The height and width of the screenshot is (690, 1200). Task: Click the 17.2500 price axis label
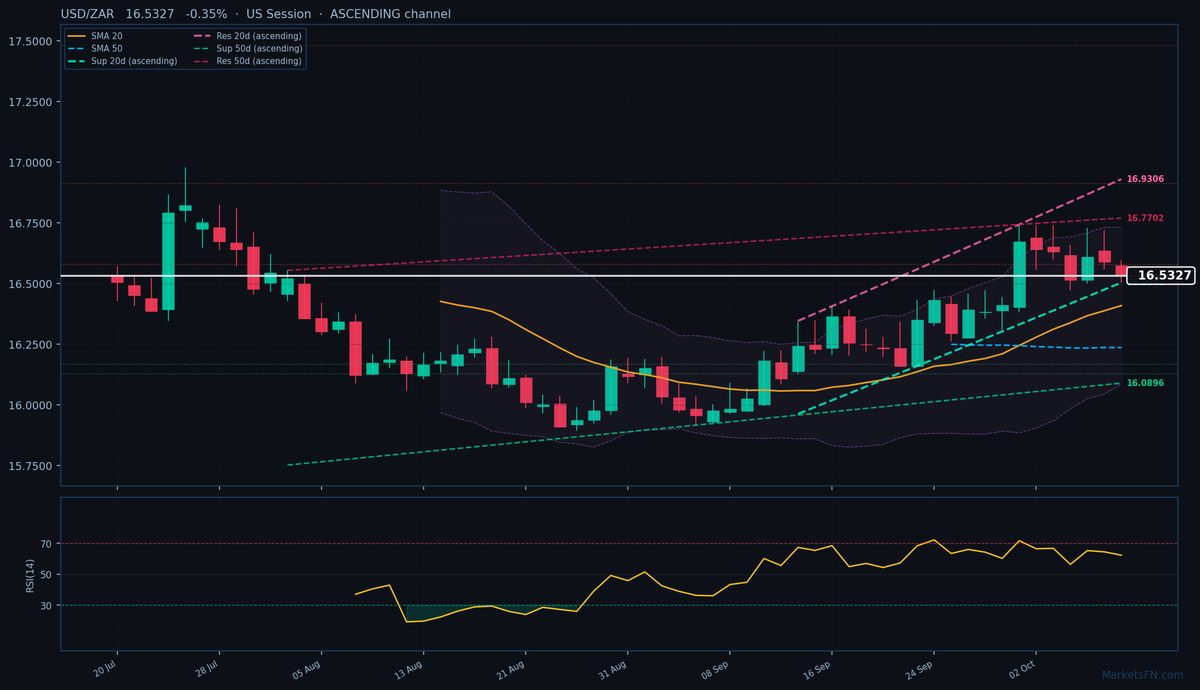30,102
